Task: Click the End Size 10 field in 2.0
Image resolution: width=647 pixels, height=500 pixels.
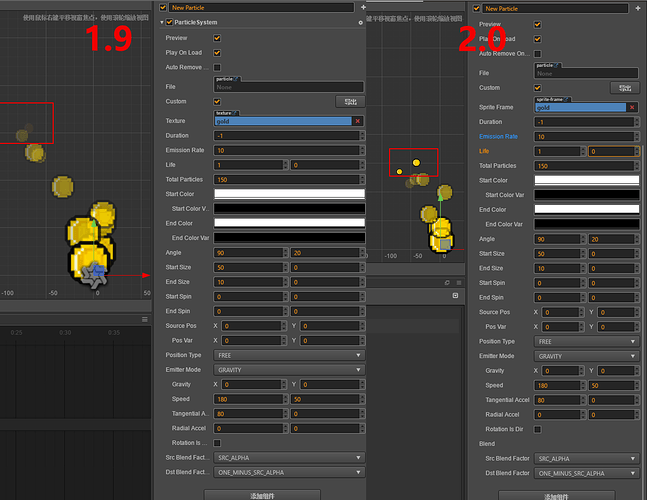Action: tap(557, 268)
